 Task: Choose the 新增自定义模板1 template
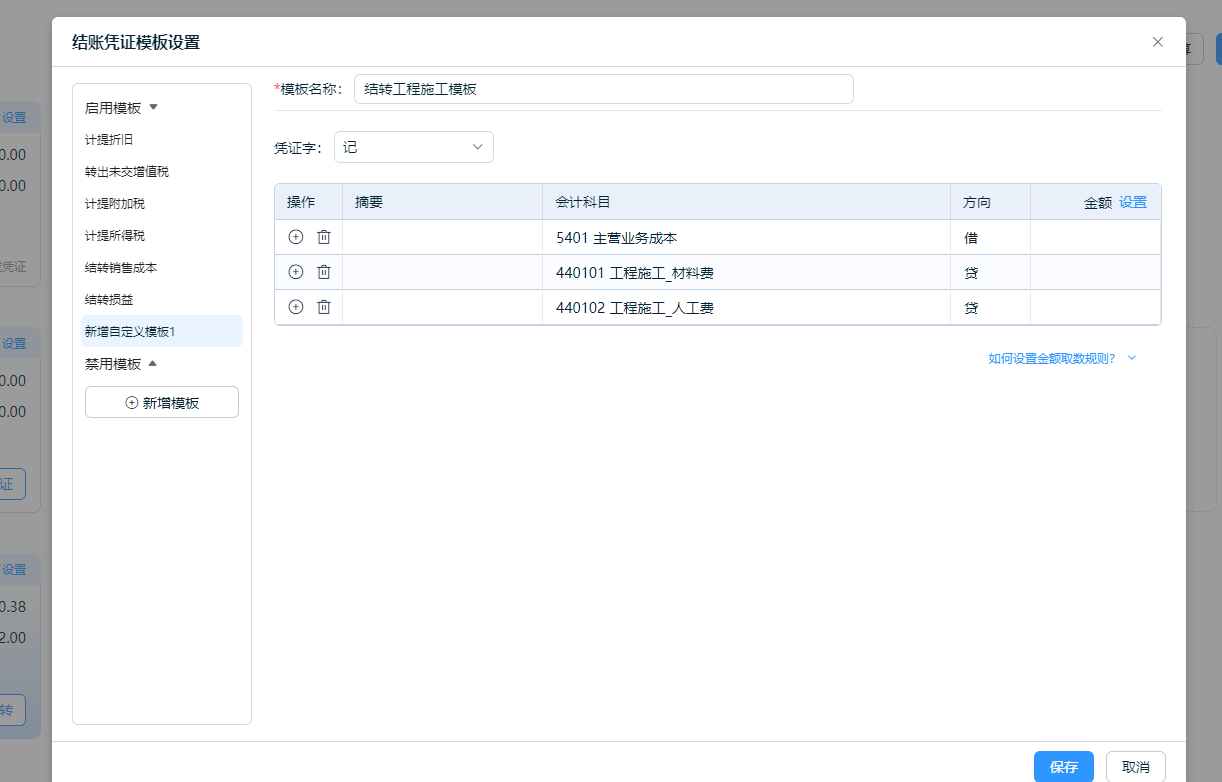point(130,331)
